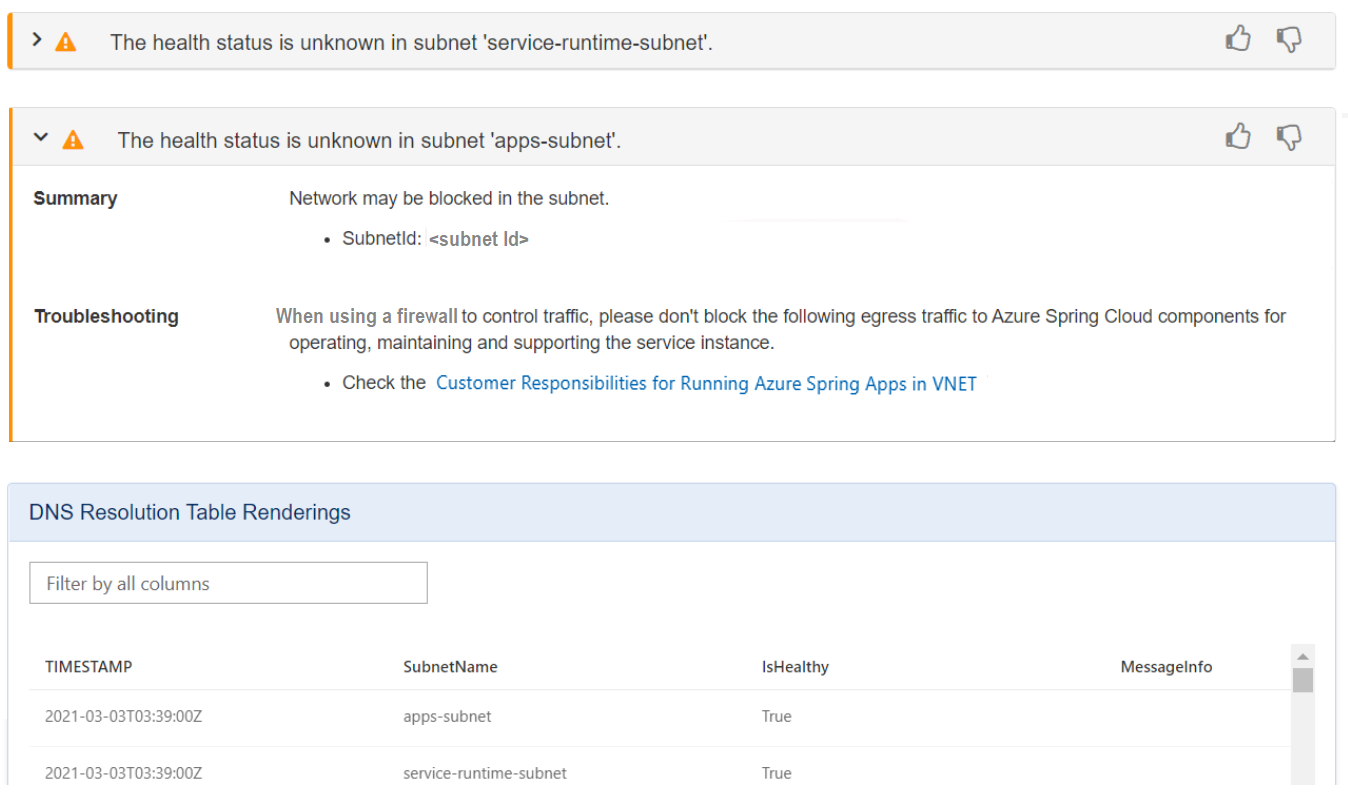Sort by IsHealthy column header
The image size is (1348, 795).
tap(795, 667)
